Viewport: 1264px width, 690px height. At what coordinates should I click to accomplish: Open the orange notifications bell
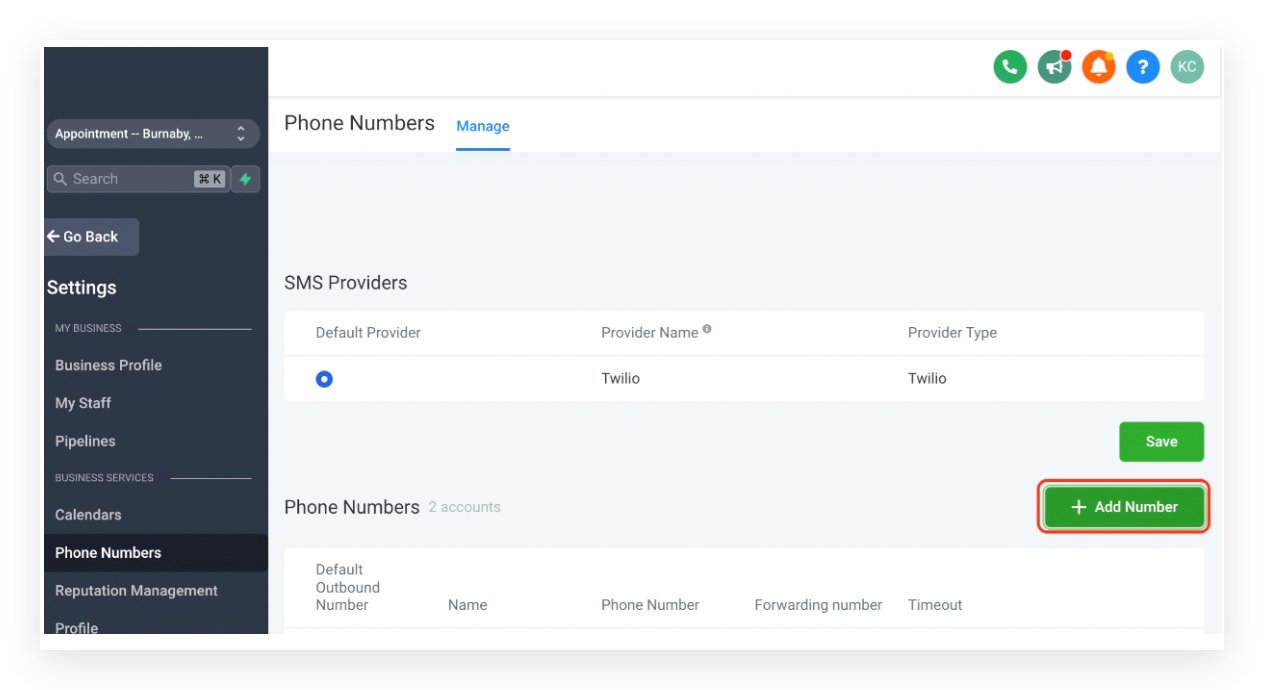point(1098,67)
